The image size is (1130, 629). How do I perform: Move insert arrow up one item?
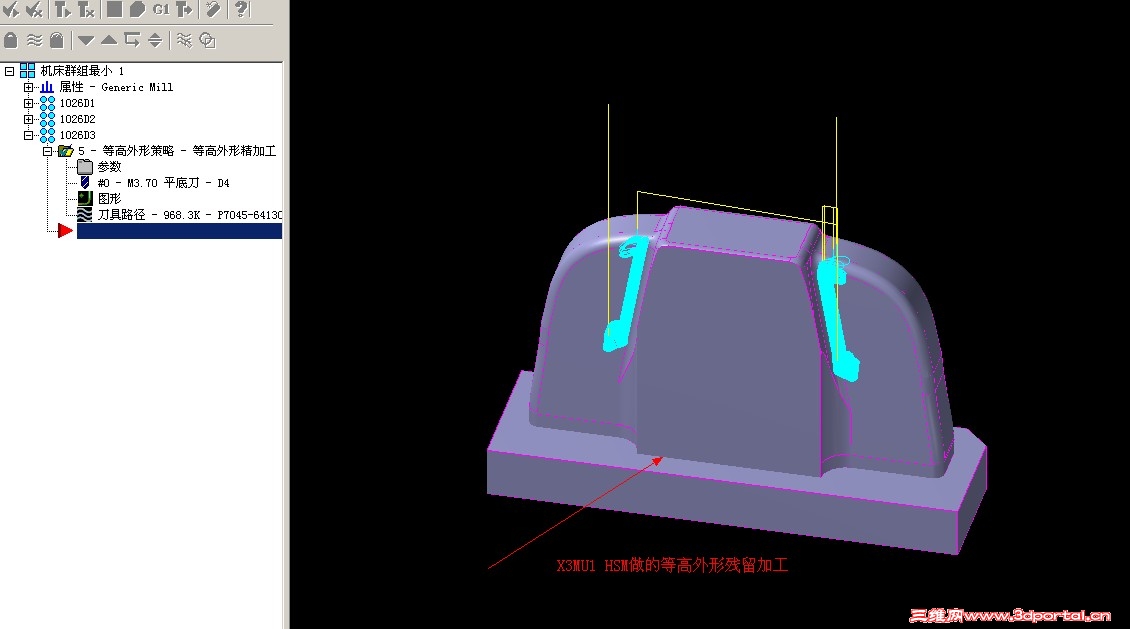click(x=109, y=40)
